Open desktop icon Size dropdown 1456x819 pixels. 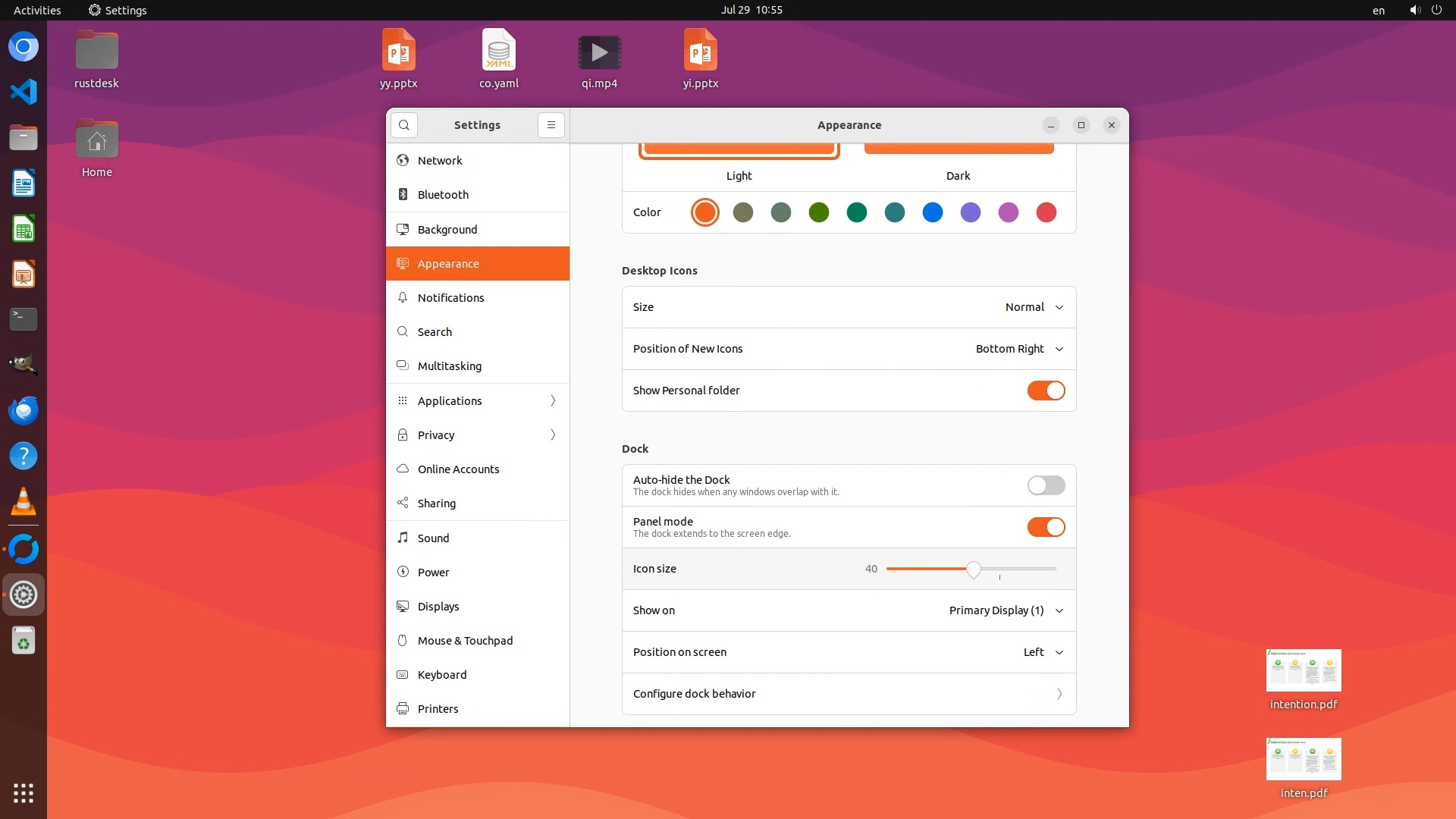tap(1034, 307)
